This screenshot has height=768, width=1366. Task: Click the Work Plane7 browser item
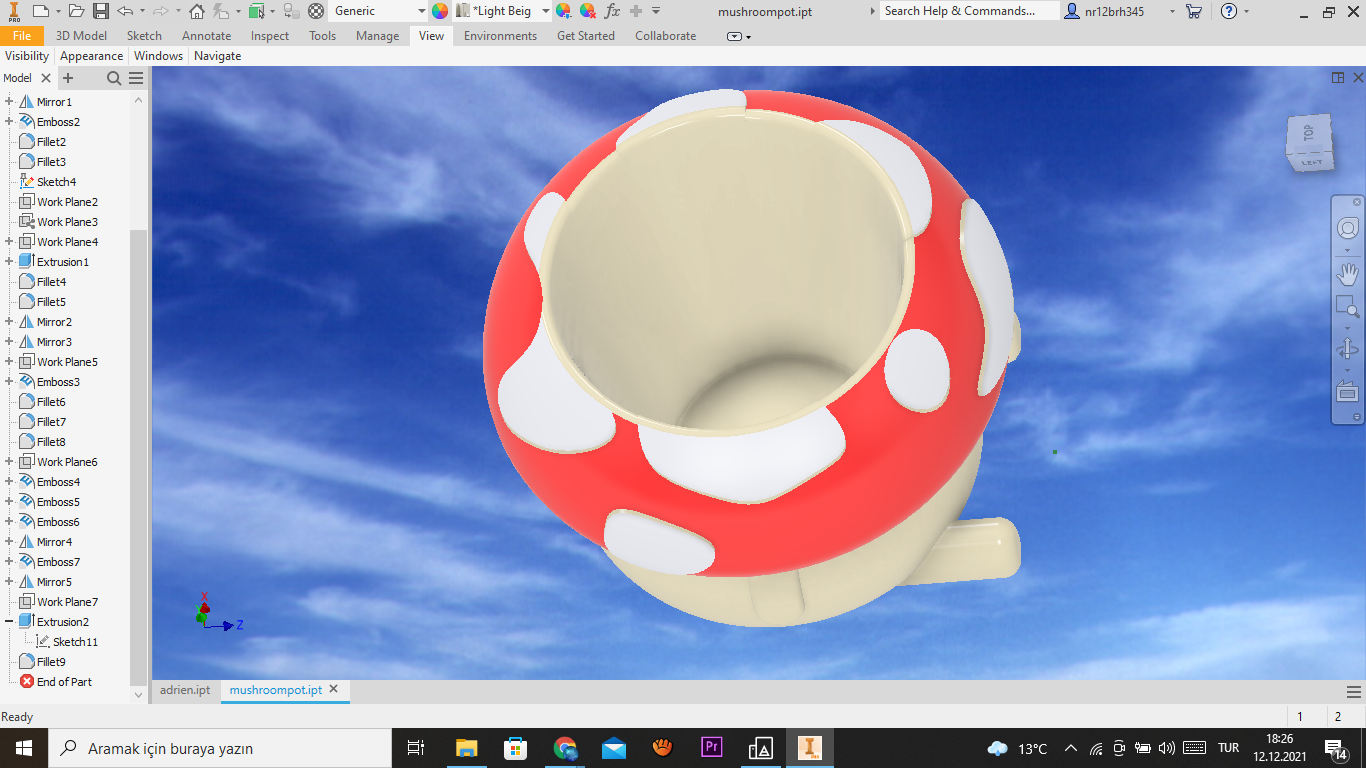tap(67, 602)
